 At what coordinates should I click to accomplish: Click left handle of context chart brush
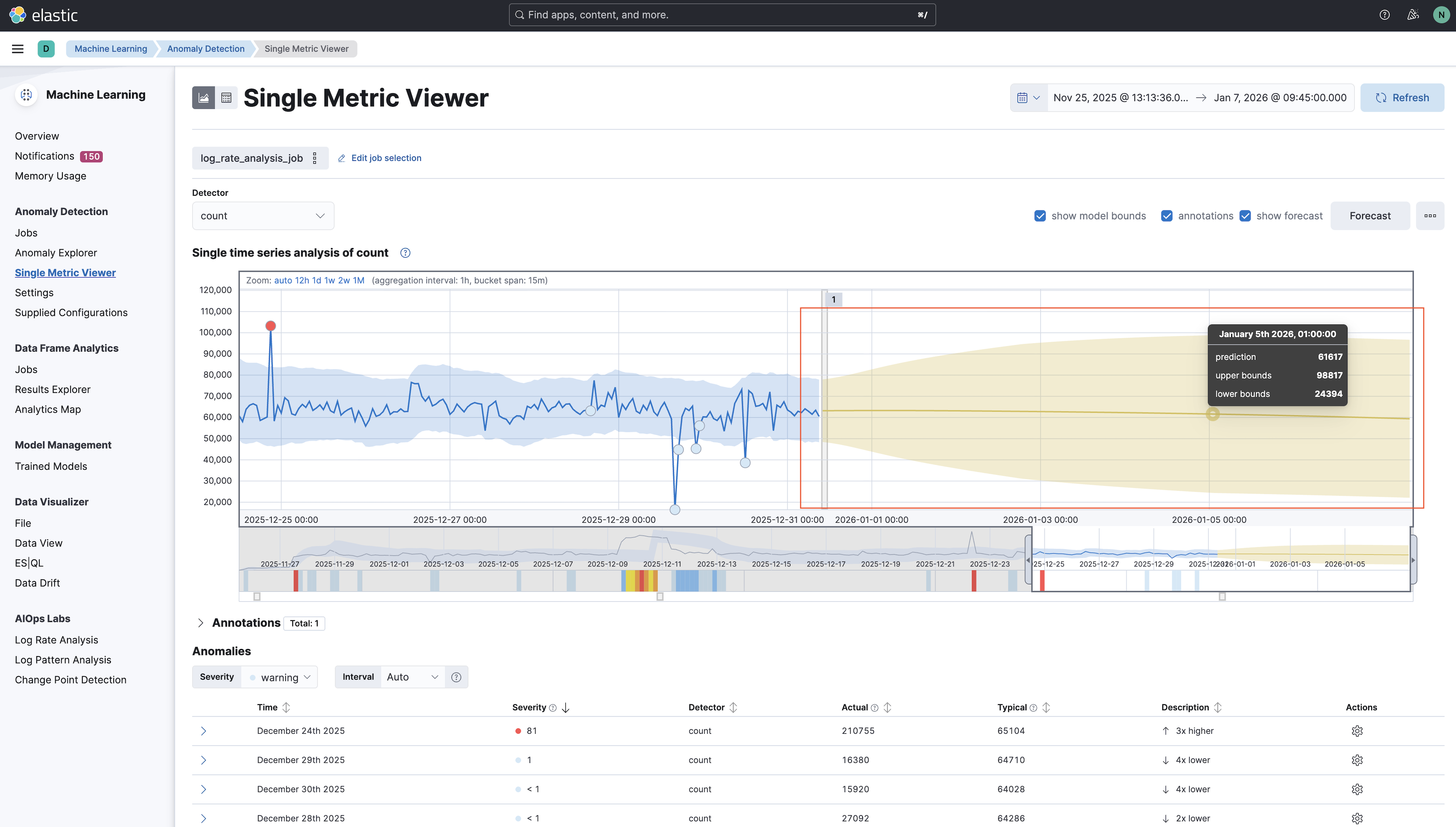click(x=1028, y=559)
